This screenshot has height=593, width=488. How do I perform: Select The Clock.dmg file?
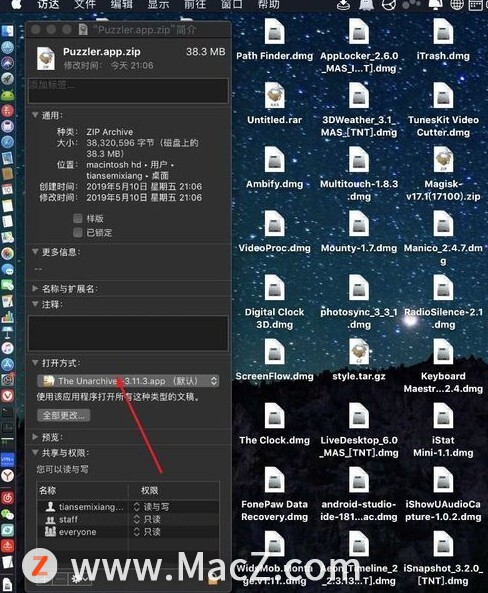(x=275, y=416)
